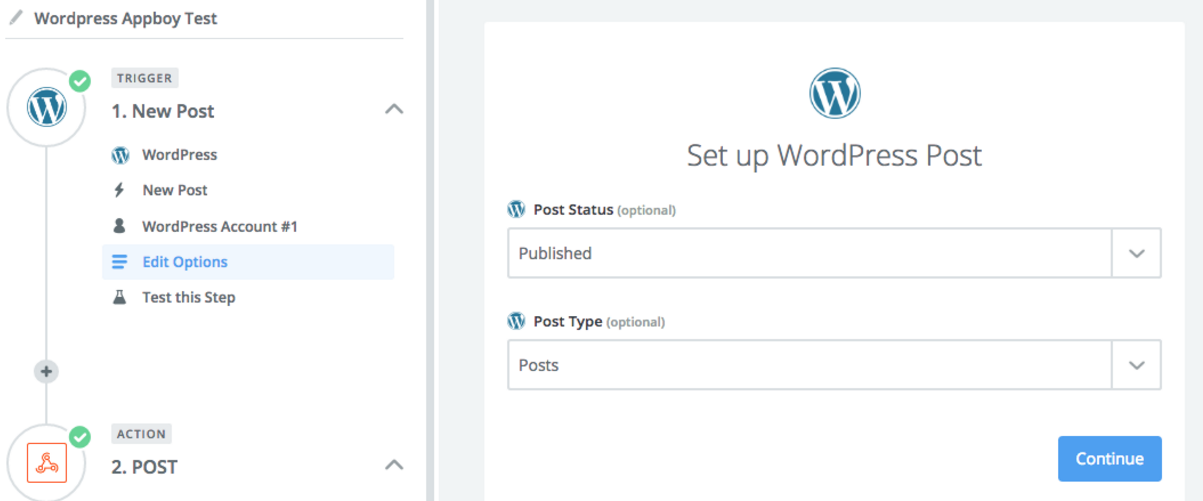This screenshot has height=501, width=1203.
Task: Collapse the 1. New Post trigger section
Action: (394, 109)
